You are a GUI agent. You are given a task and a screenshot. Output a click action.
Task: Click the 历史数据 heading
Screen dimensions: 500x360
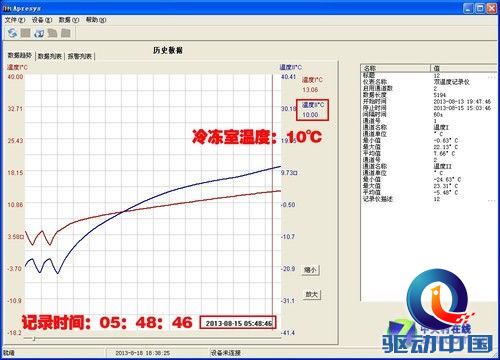tap(168, 50)
